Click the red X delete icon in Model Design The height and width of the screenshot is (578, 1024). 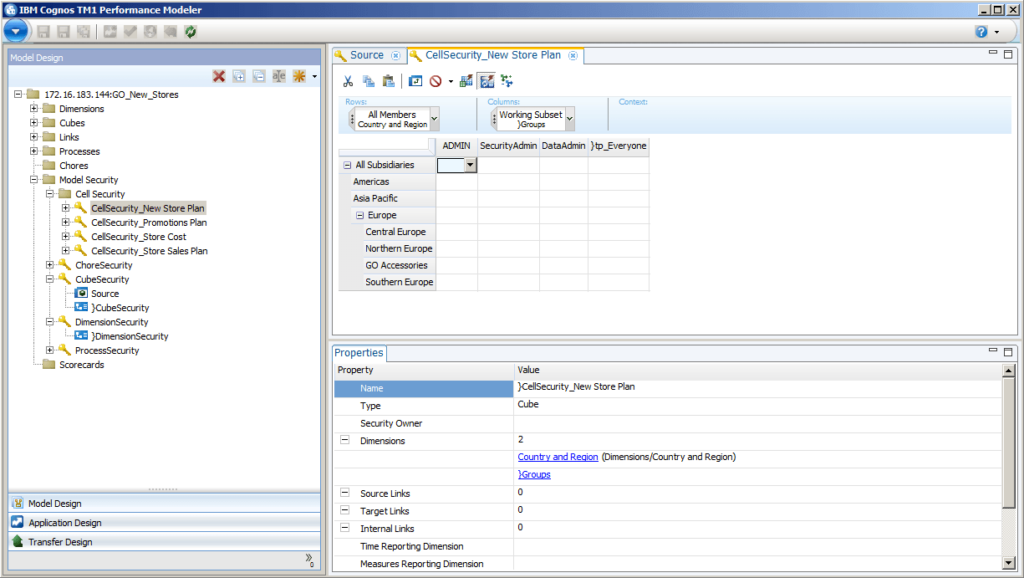tap(219, 76)
